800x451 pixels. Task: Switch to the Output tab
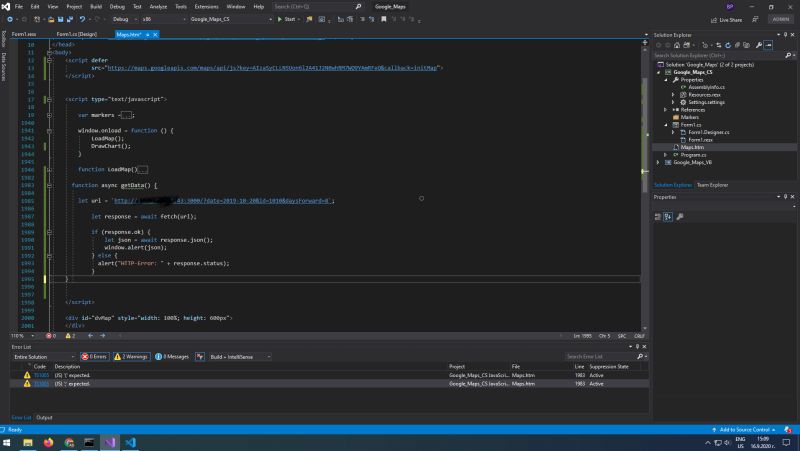pyautogui.click(x=44, y=417)
